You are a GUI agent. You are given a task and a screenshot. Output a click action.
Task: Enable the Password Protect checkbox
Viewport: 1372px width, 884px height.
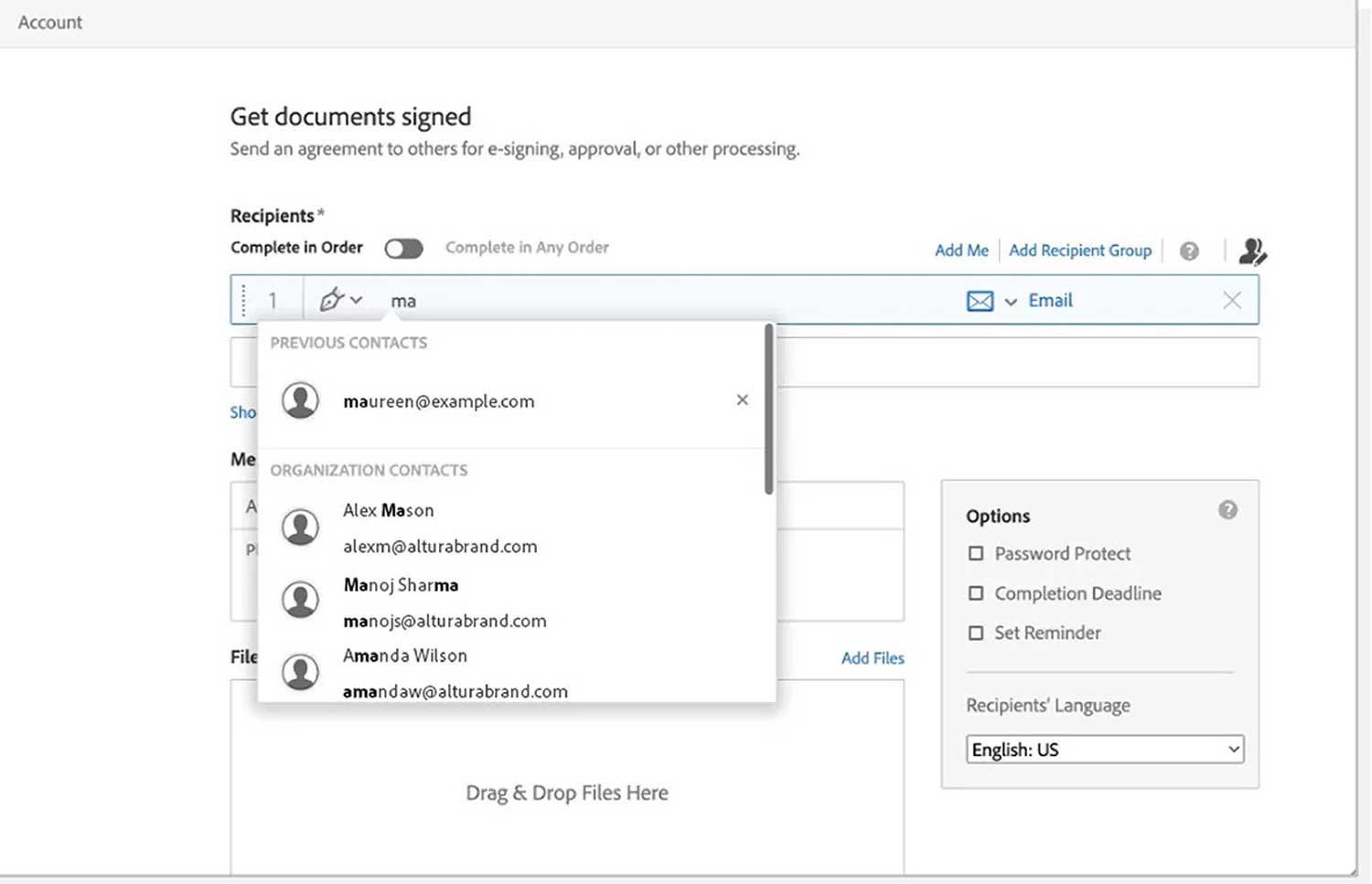(x=976, y=554)
